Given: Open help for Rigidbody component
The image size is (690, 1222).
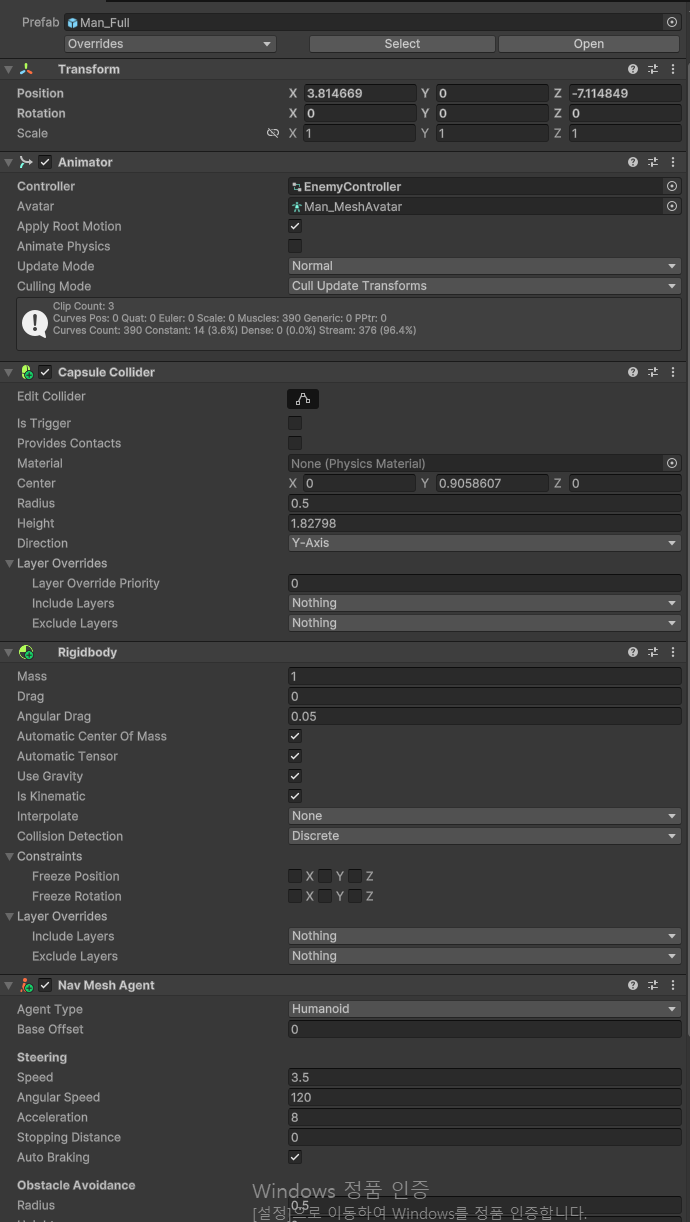Looking at the screenshot, I should [x=633, y=652].
